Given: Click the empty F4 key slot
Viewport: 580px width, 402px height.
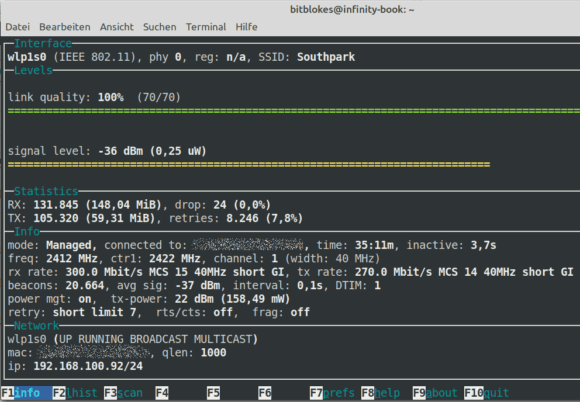Looking at the screenshot, I should click(x=162, y=392).
